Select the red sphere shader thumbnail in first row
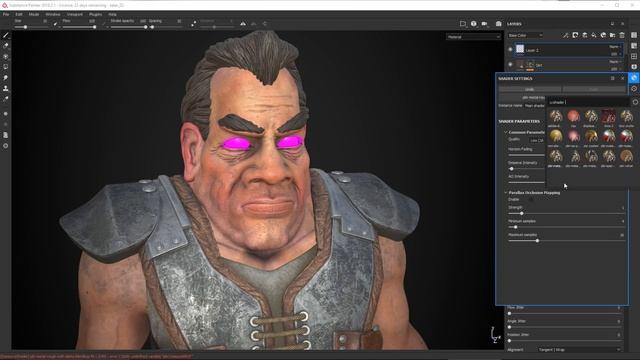The height and width of the screenshot is (360, 640). [x=573, y=116]
